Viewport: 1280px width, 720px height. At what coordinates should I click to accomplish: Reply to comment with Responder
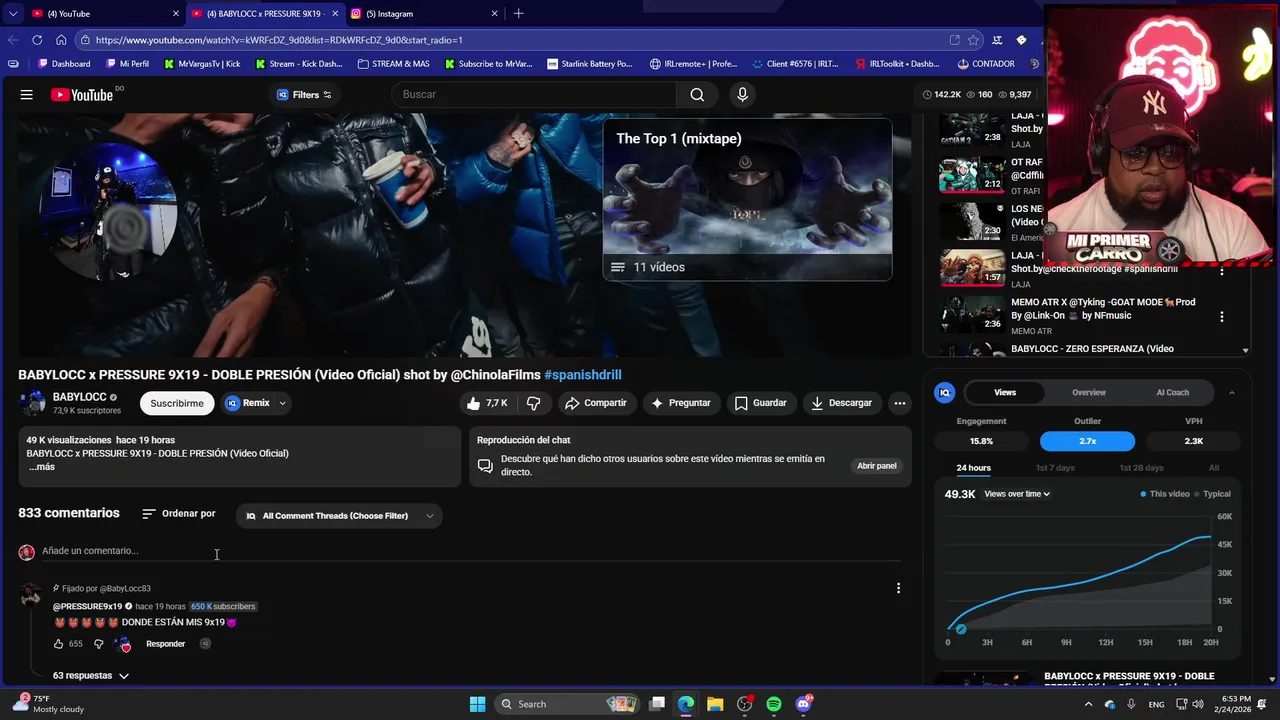pos(165,644)
